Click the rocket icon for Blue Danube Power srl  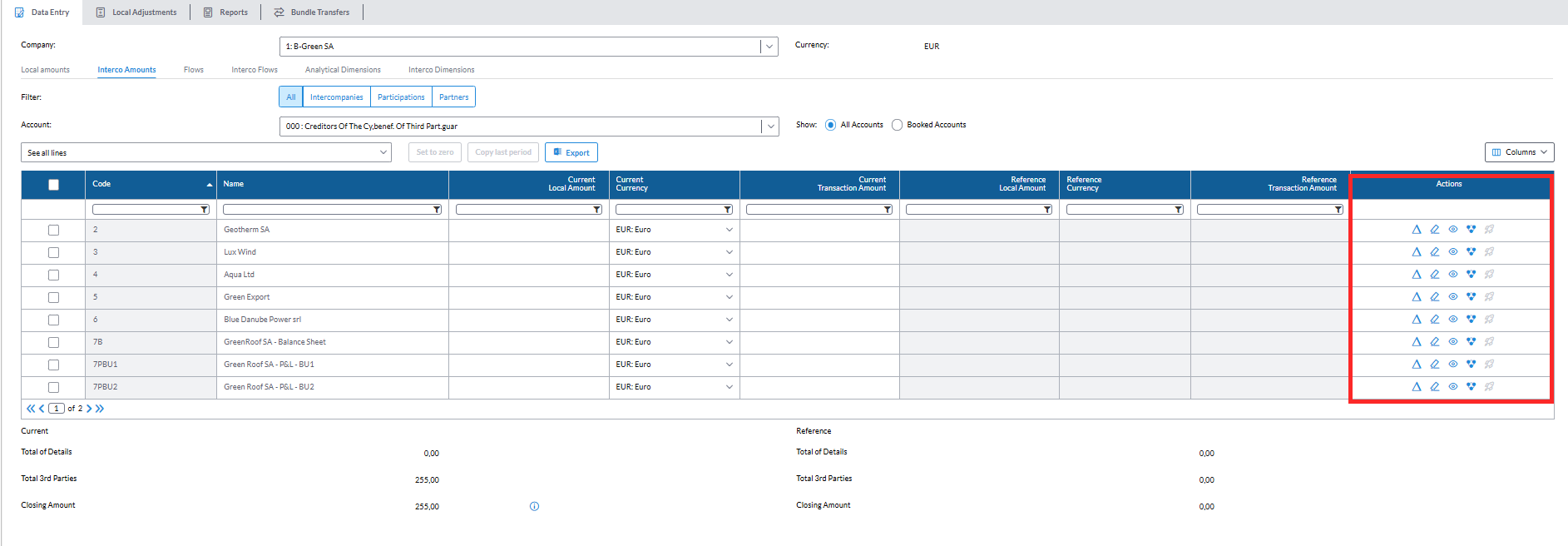click(1489, 320)
